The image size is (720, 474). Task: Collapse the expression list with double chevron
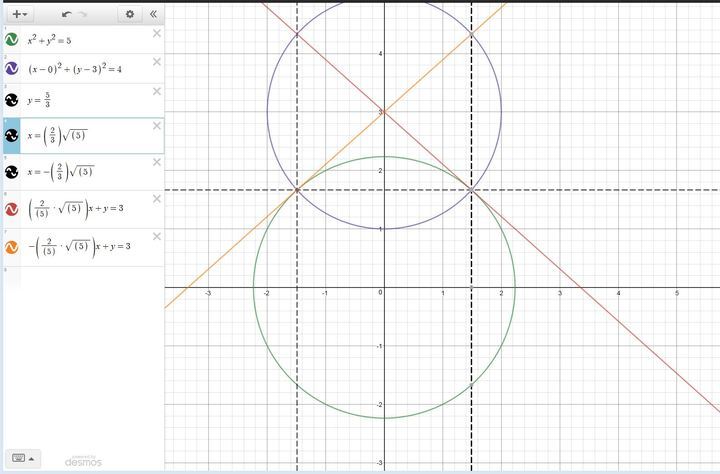(x=152, y=14)
